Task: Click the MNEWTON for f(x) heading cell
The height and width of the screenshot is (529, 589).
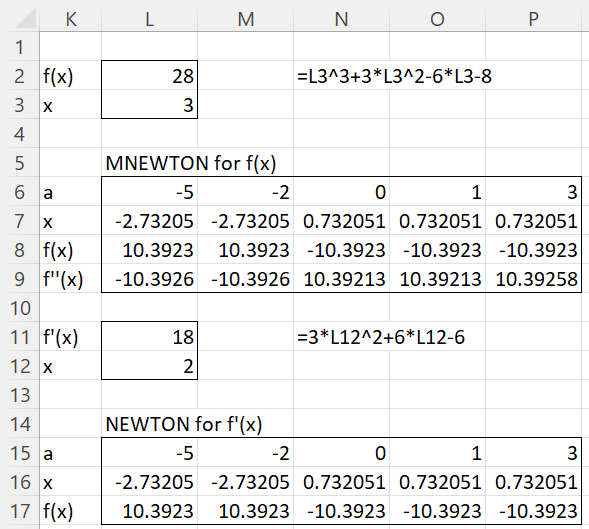Action: point(150,163)
